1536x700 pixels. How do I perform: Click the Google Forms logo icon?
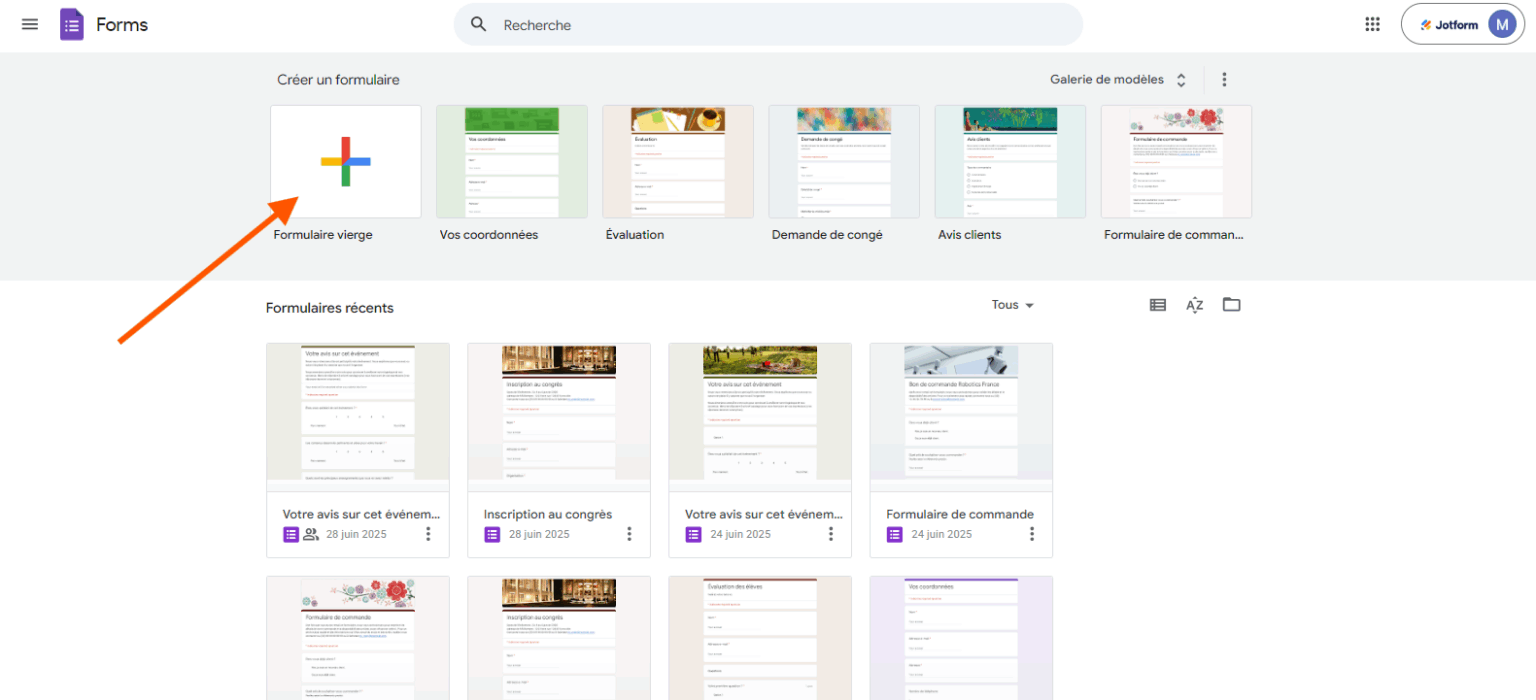click(71, 23)
